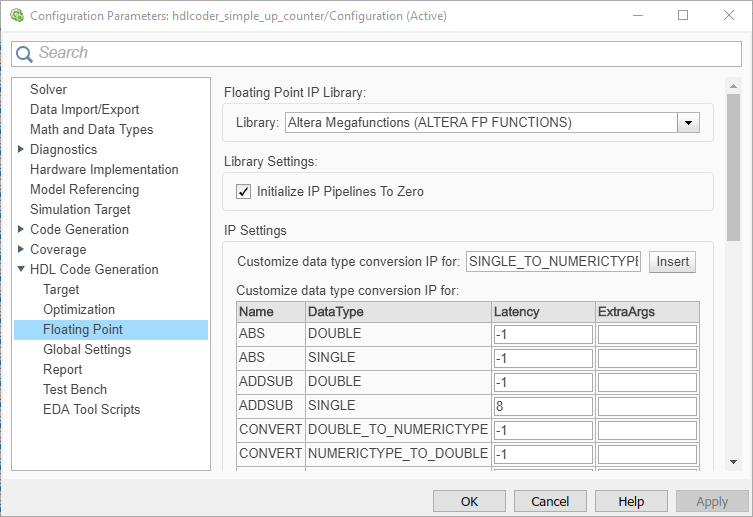
Task: Click the Search text field
Action: [380, 53]
